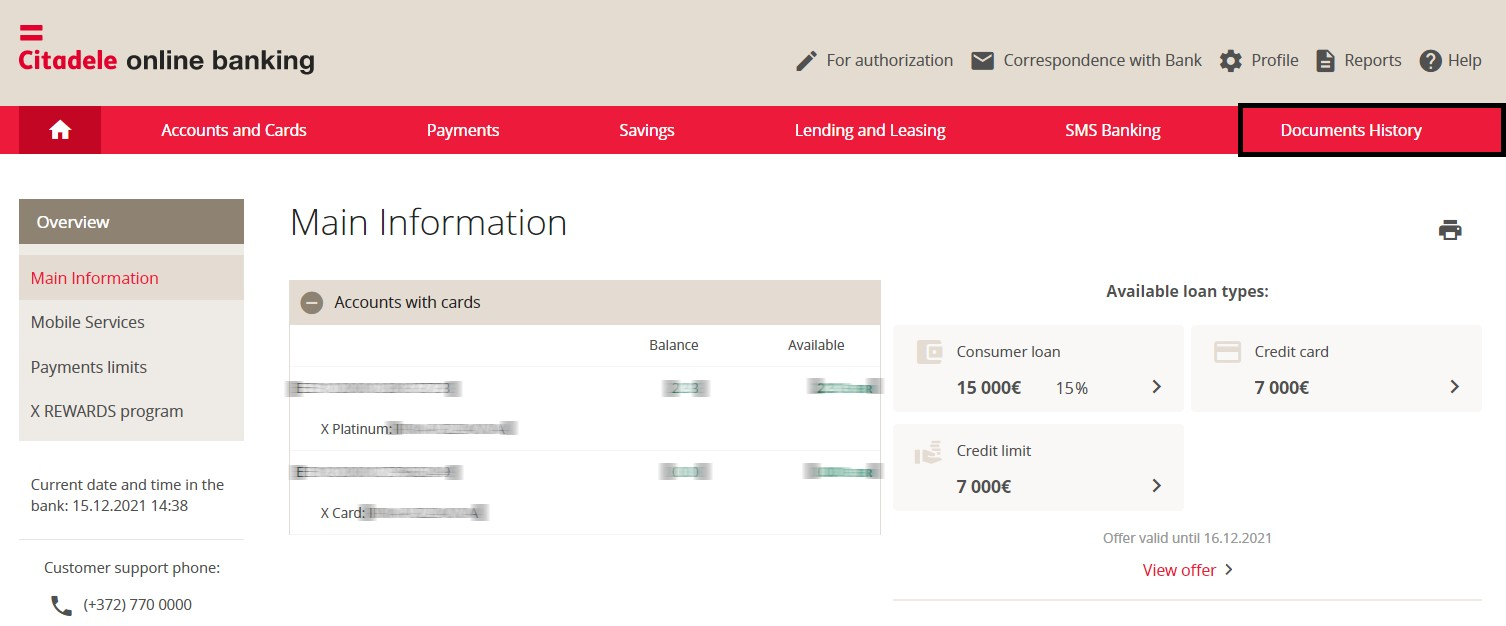1506x626 pixels.
Task: Select Mobile Services in sidebar
Action: [131, 322]
